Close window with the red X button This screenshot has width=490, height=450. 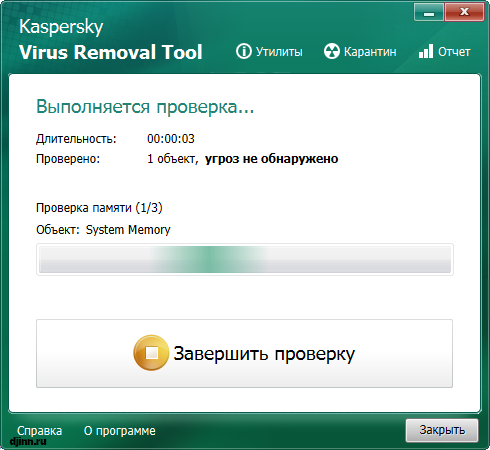(x=464, y=13)
